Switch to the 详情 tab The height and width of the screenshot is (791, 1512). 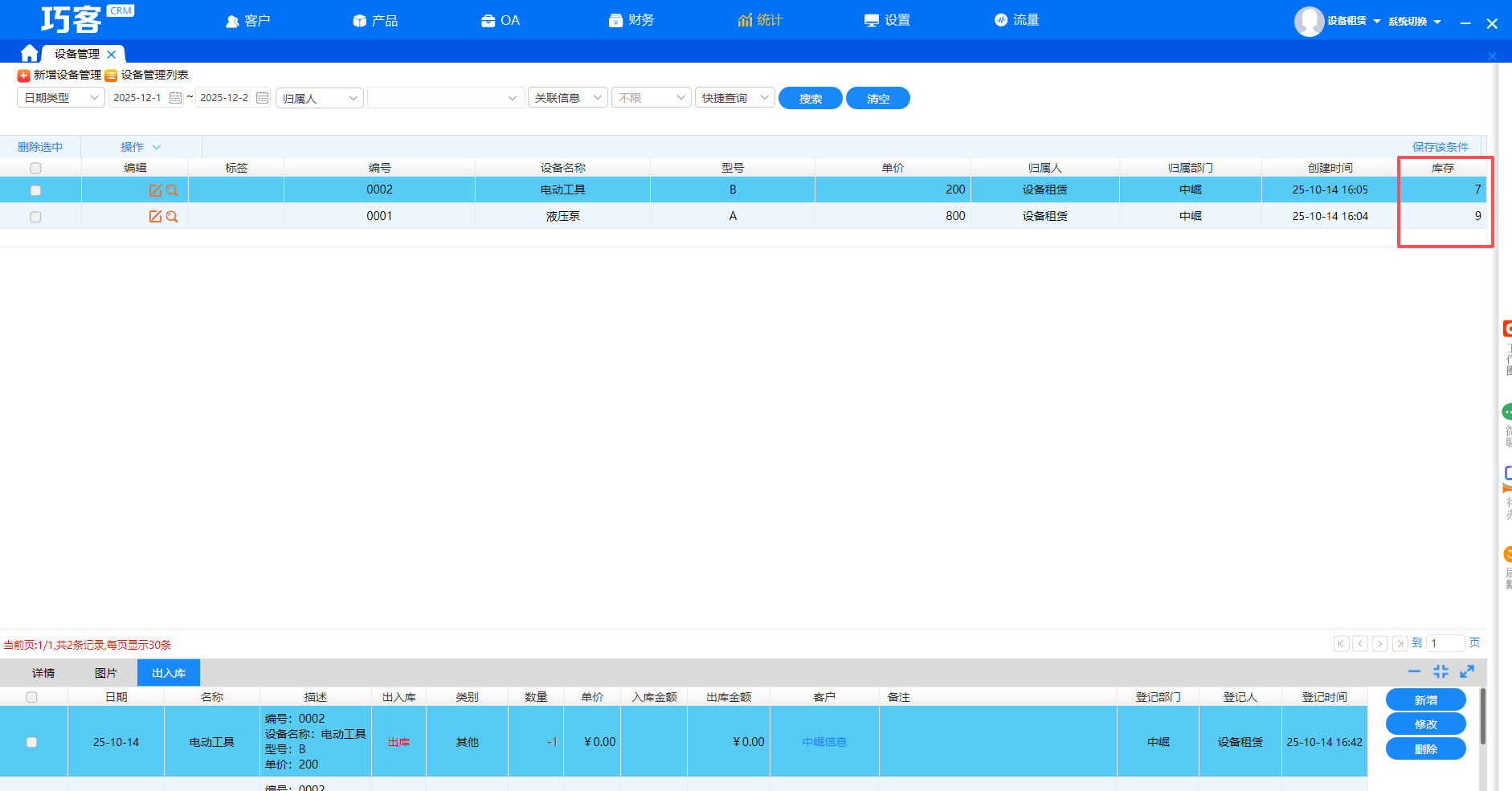pyautogui.click(x=43, y=673)
